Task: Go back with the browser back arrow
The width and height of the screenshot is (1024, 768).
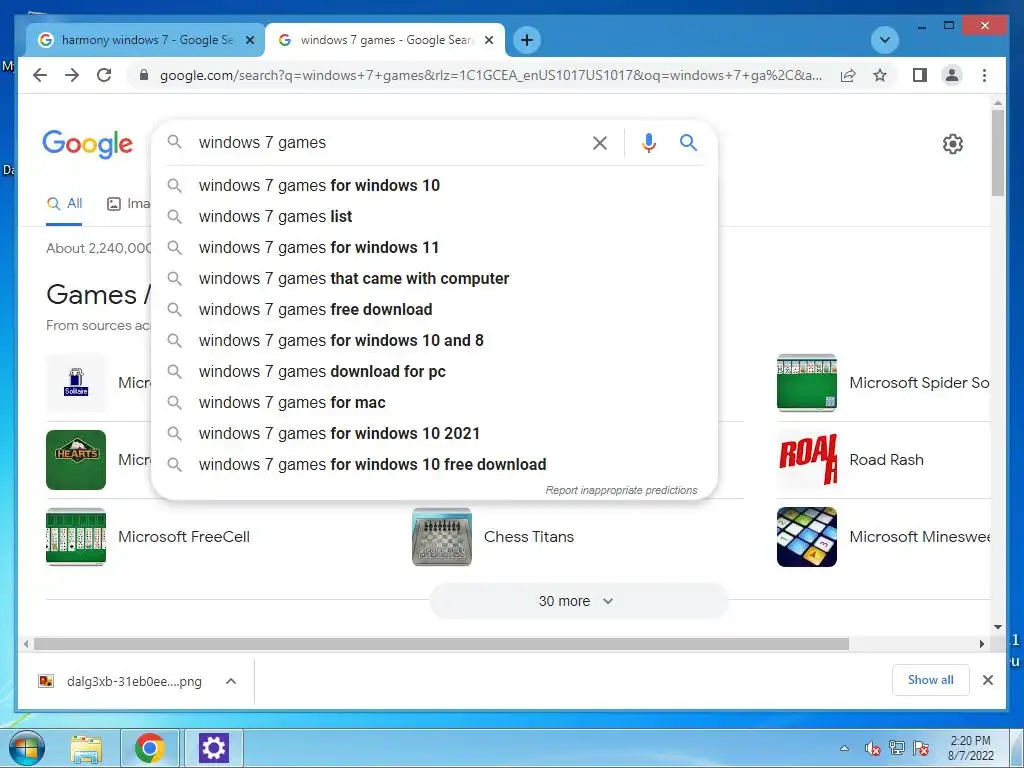Action: 40,75
